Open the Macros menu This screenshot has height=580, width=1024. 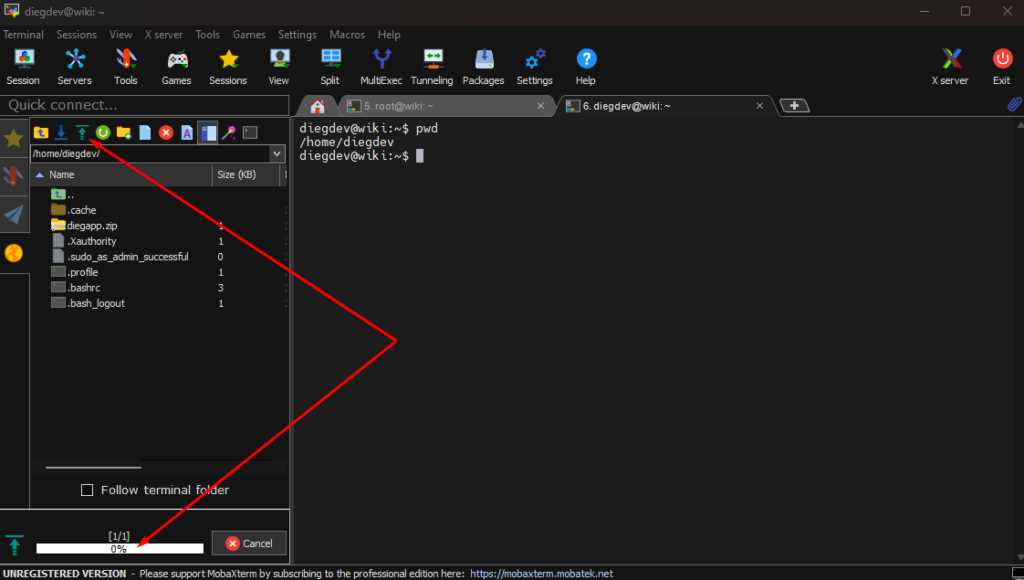347,35
